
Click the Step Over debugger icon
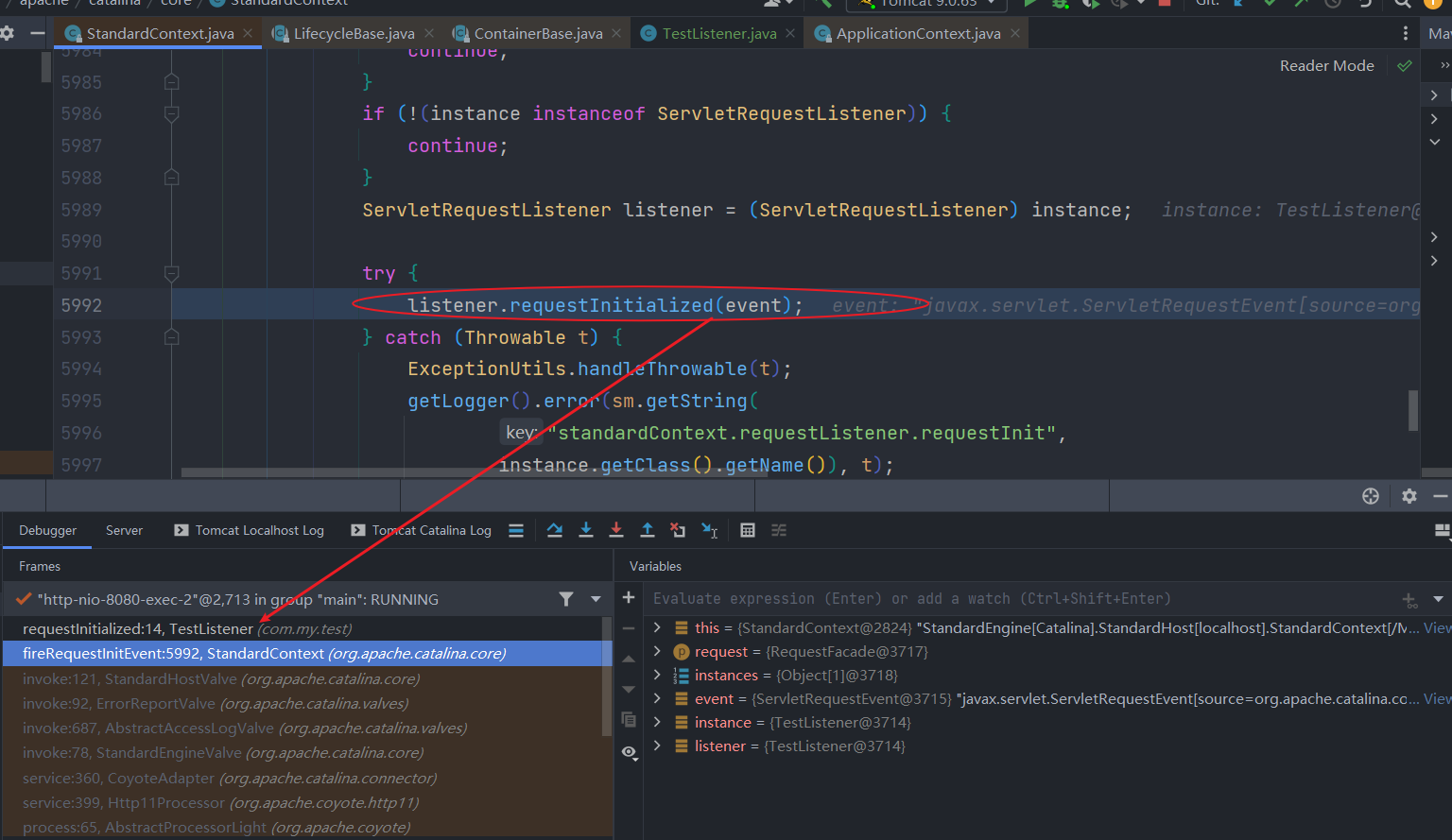pos(555,530)
